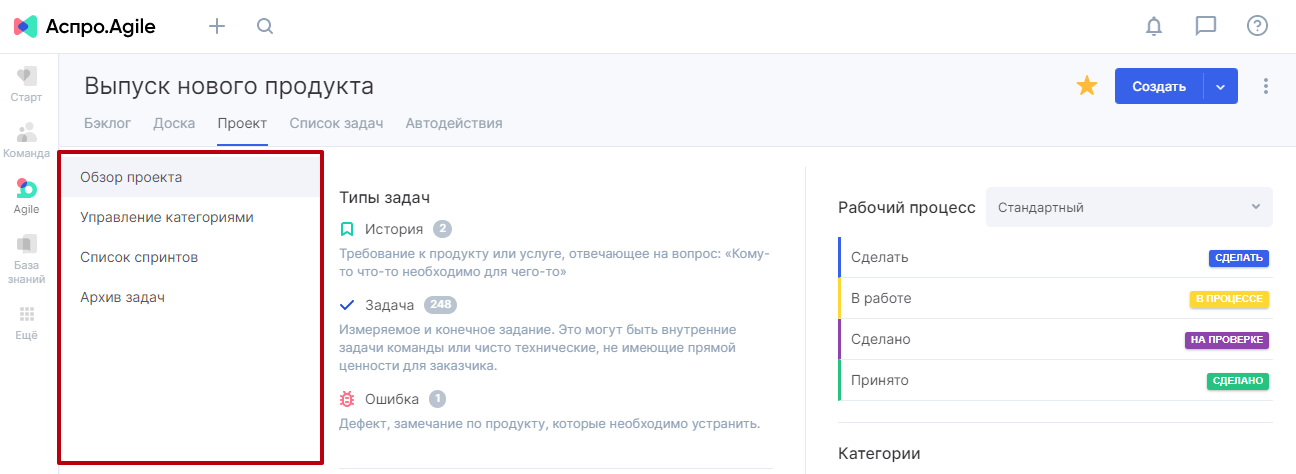Switch to the Доска tab
The image size is (1296, 474).
coord(174,123)
